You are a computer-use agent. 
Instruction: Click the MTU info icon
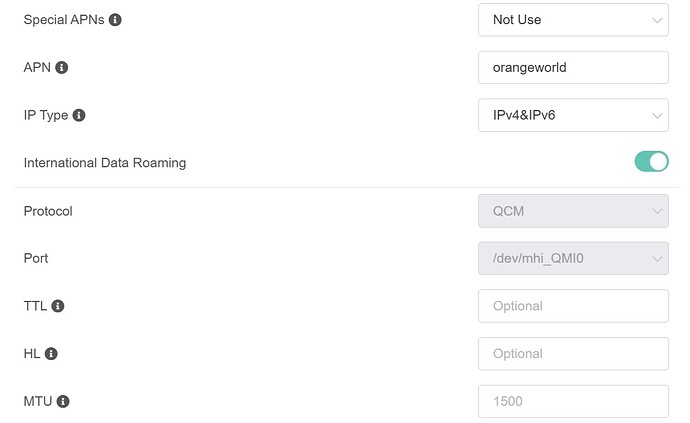pos(63,401)
